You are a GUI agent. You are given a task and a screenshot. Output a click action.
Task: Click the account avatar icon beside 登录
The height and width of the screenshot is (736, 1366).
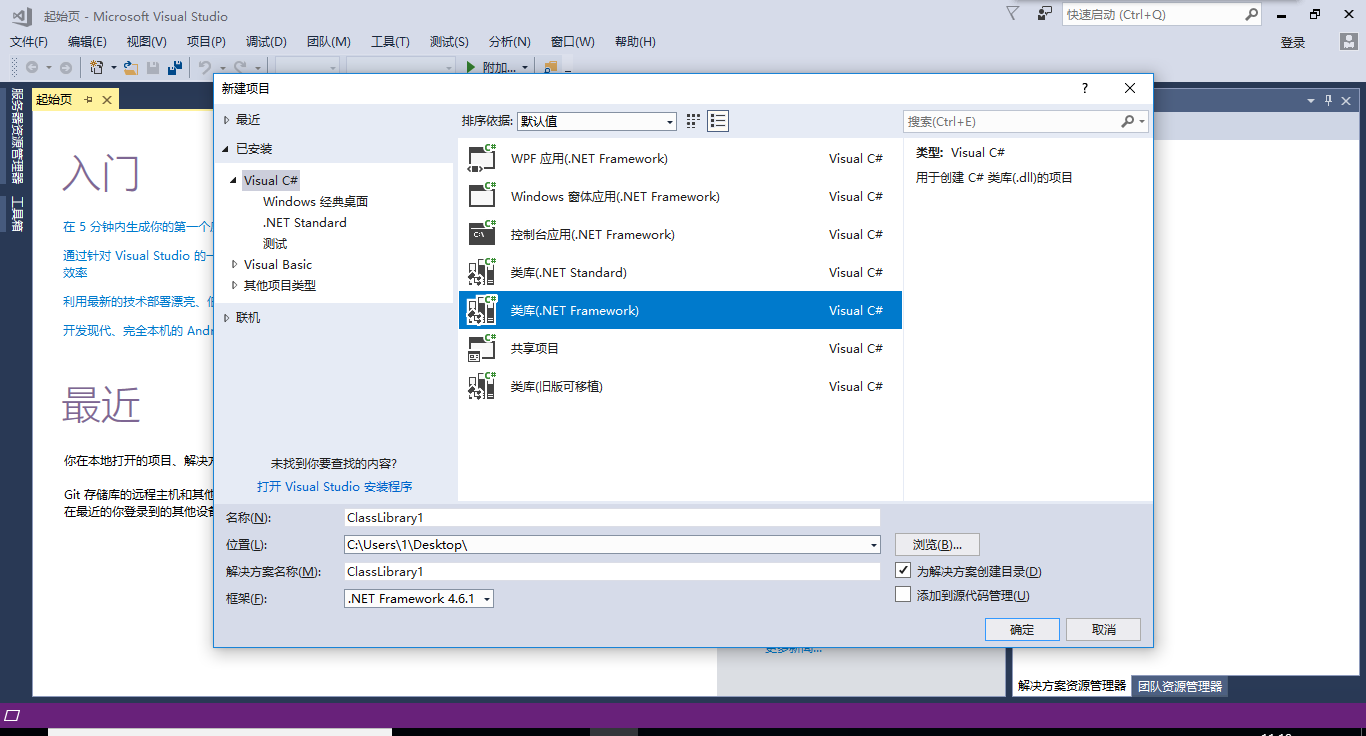tap(1349, 42)
